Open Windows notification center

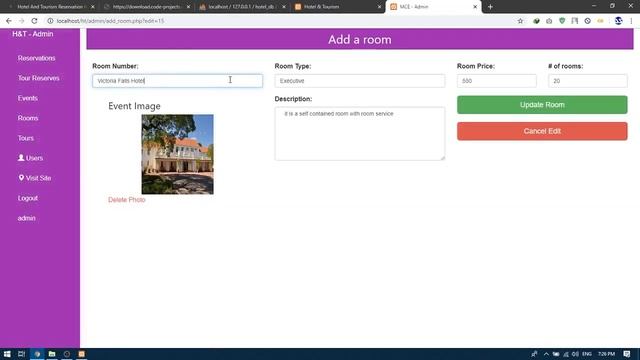627,354
